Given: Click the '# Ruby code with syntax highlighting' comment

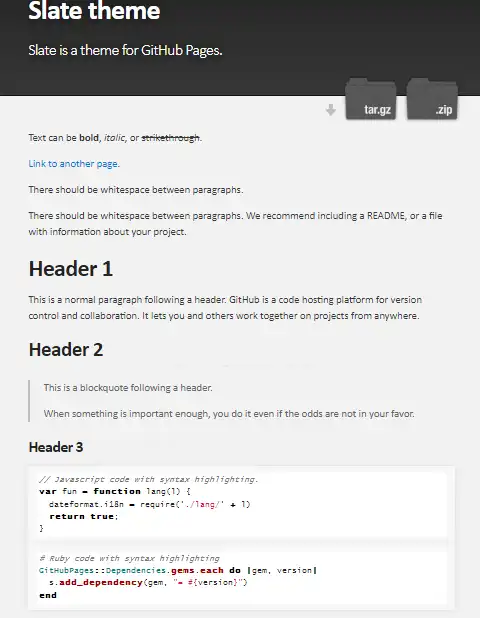Looking at the screenshot, I should [x=129, y=558].
